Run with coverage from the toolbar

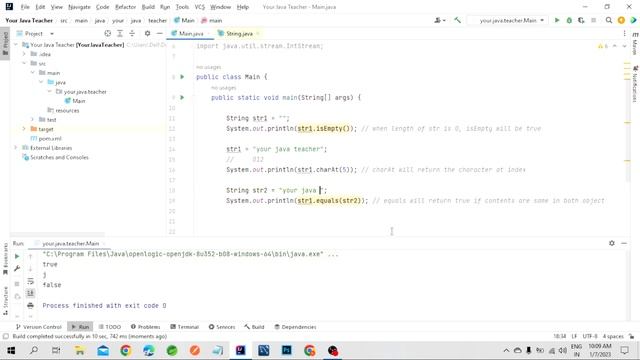click(x=581, y=20)
